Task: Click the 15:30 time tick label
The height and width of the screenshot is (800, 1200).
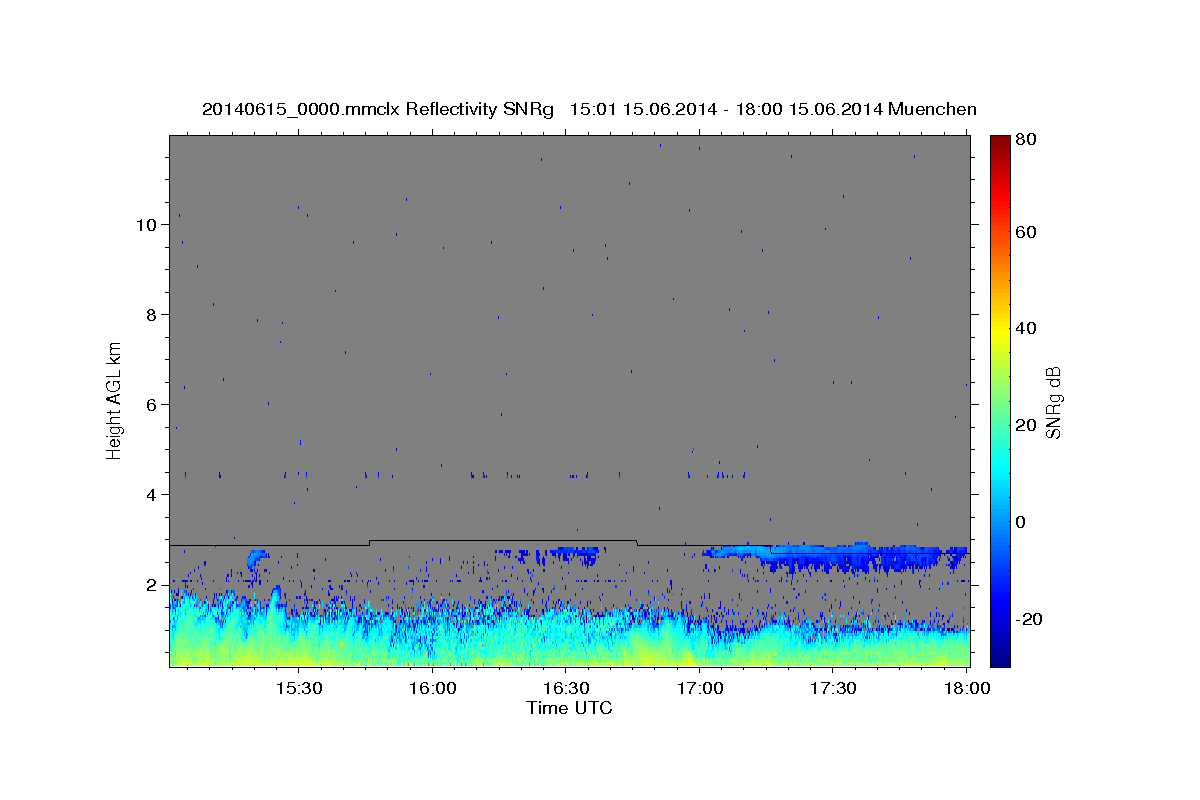Action: pyautogui.click(x=298, y=688)
